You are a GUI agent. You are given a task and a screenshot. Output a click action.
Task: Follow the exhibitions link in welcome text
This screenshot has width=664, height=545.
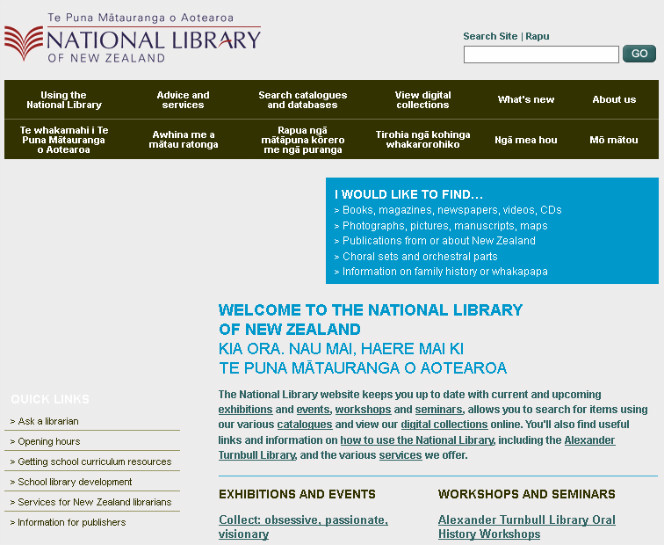pos(245,410)
